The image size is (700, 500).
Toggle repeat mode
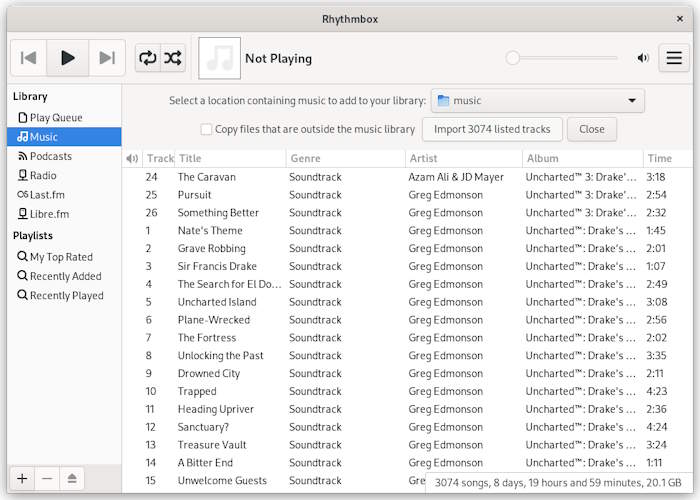(148, 58)
